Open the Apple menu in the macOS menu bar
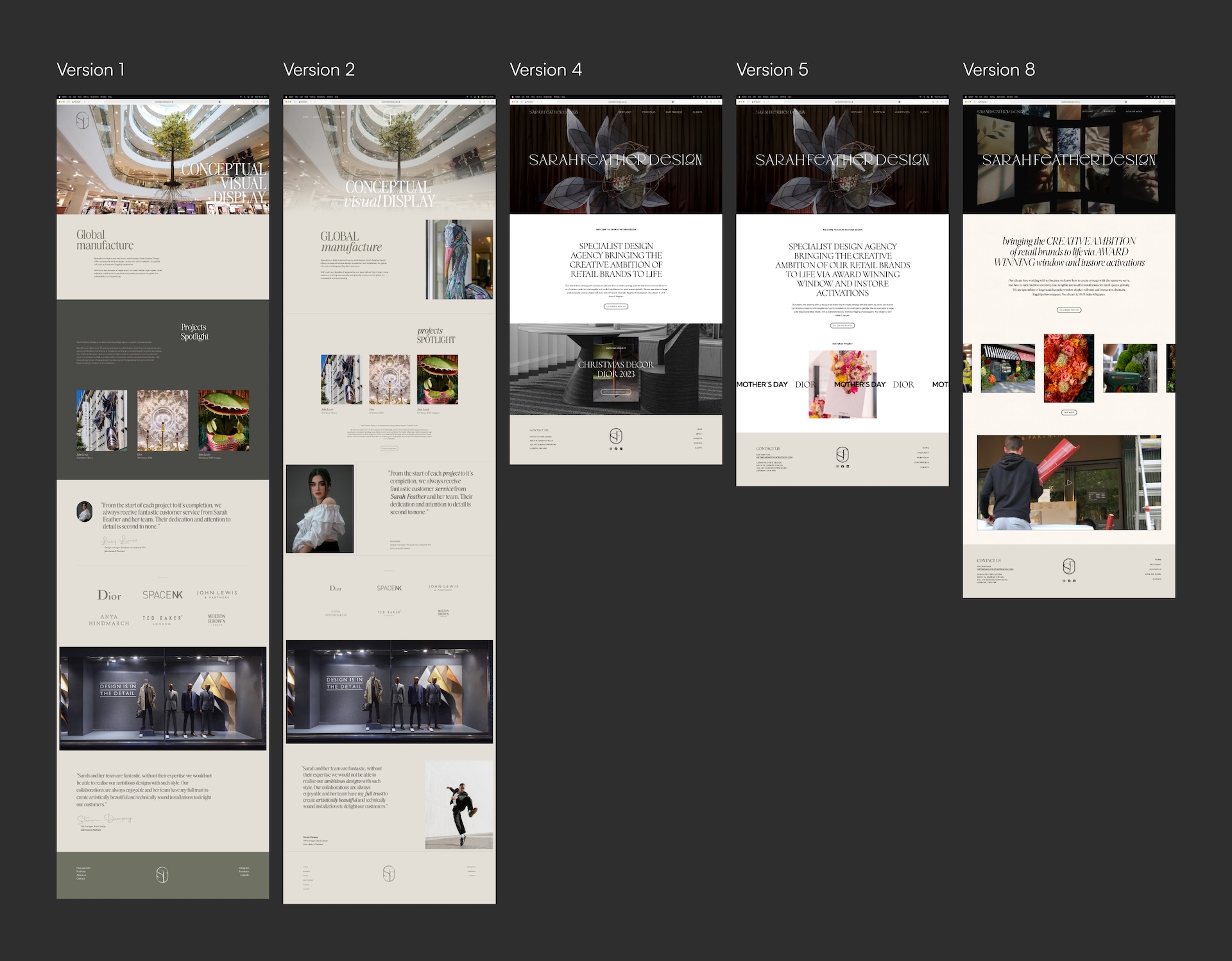The height and width of the screenshot is (961, 1232). pos(60,98)
